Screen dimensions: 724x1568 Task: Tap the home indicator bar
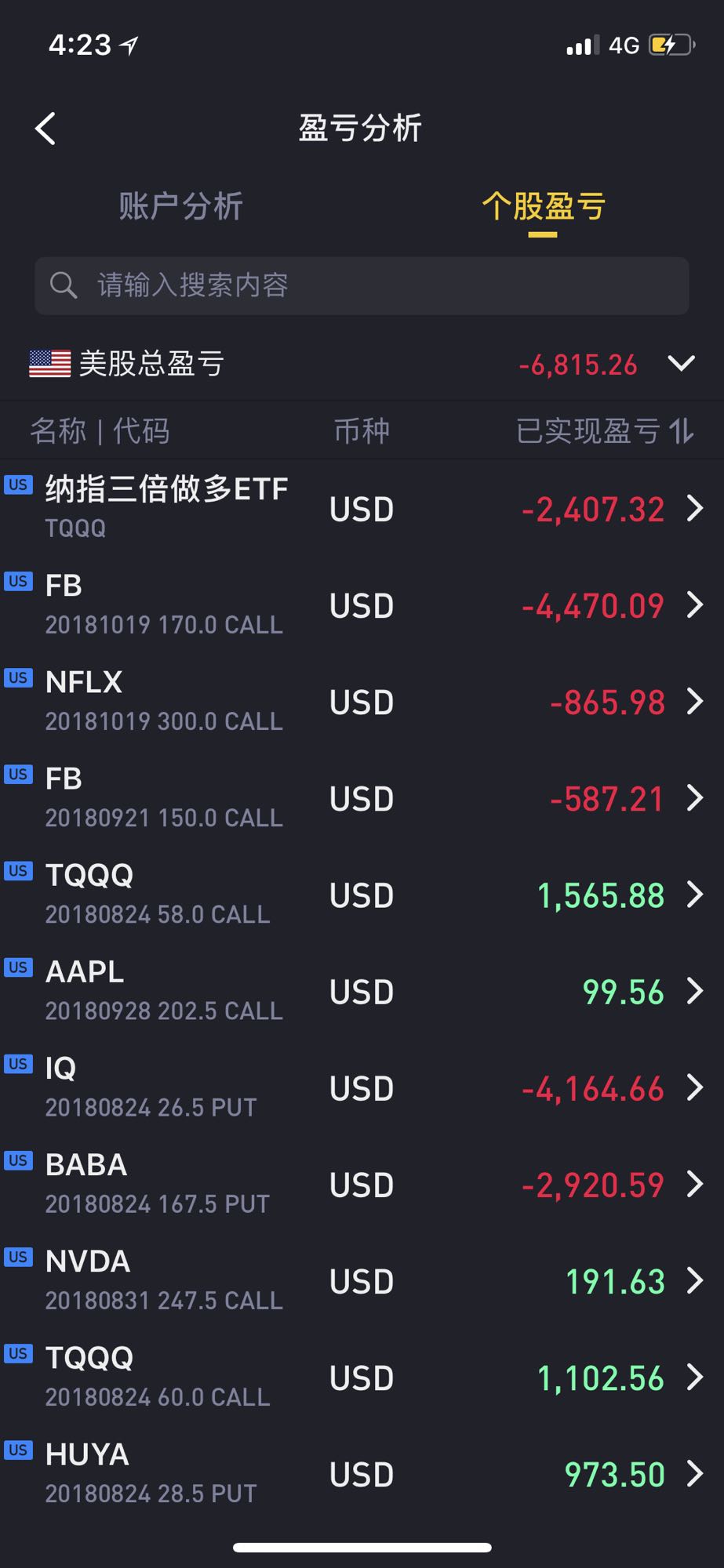tap(362, 1548)
